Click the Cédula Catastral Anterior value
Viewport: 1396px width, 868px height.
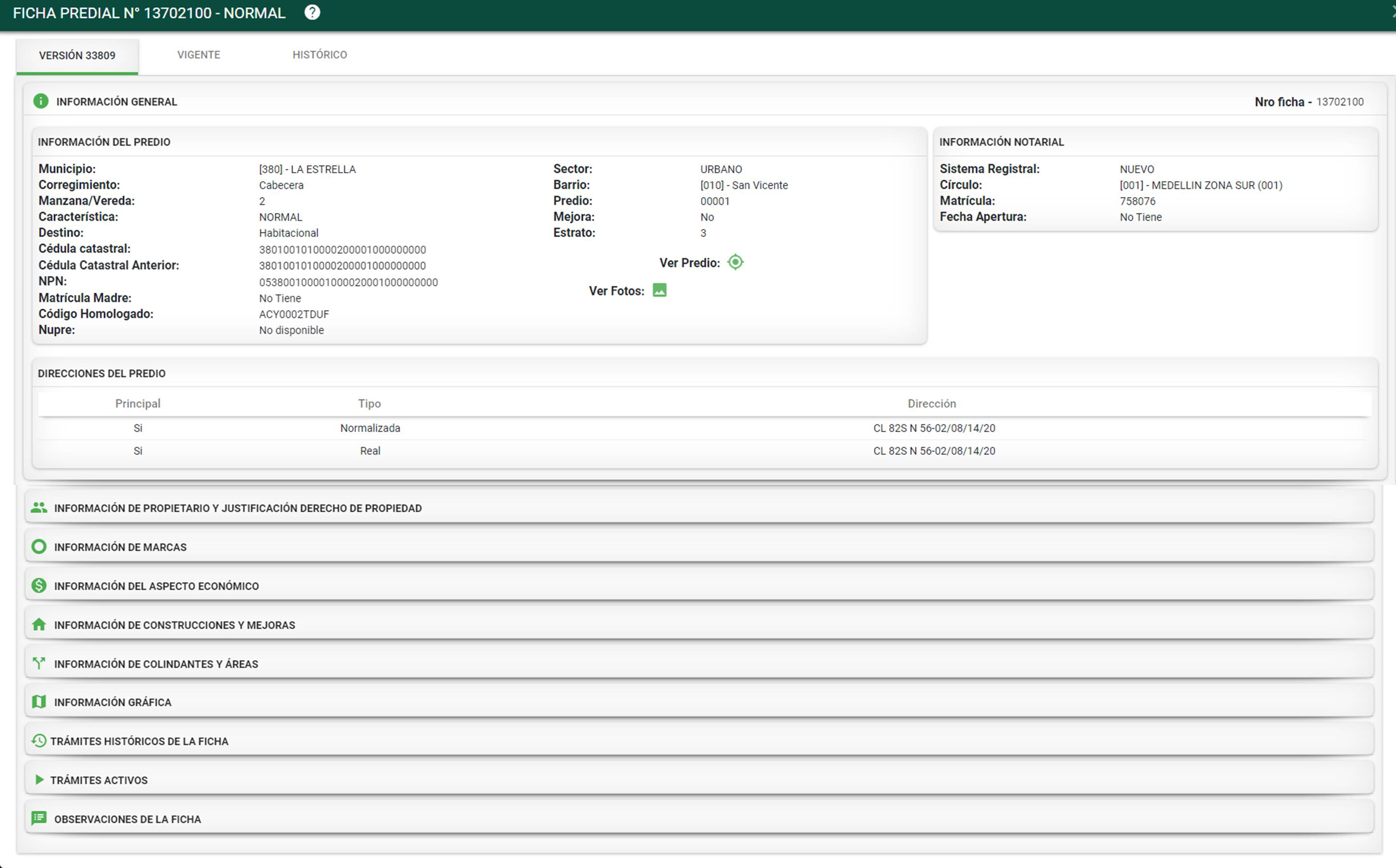click(x=343, y=266)
